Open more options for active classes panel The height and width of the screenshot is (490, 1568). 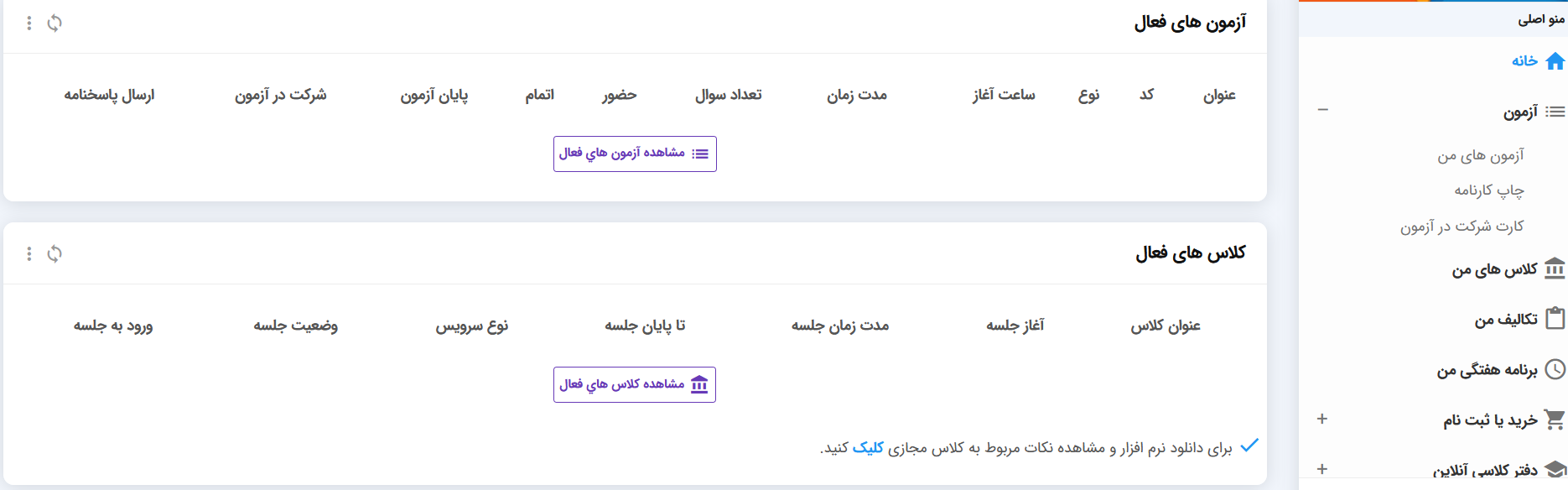click(29, 253)
